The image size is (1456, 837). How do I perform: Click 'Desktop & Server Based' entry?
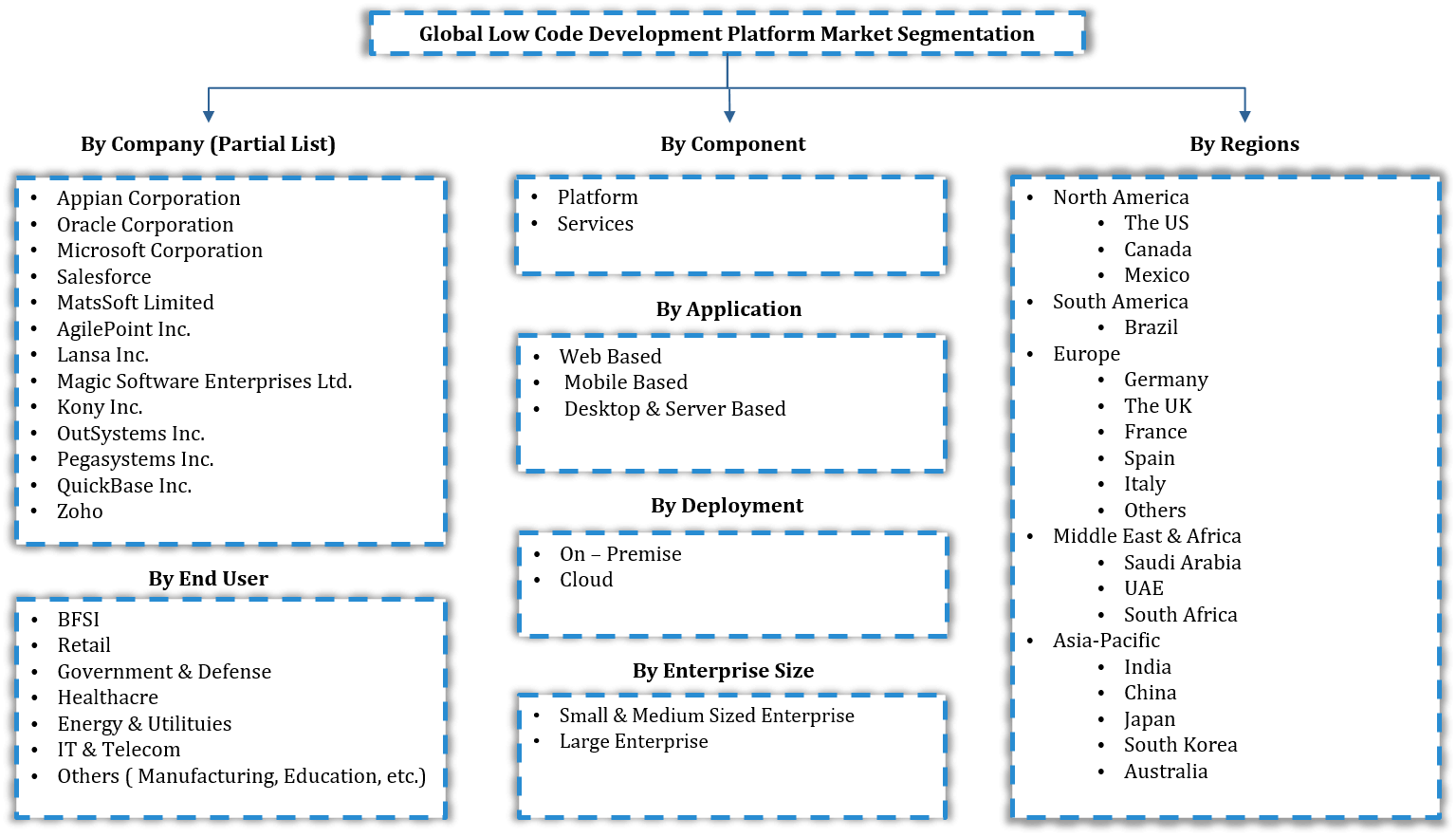point(674,409)
